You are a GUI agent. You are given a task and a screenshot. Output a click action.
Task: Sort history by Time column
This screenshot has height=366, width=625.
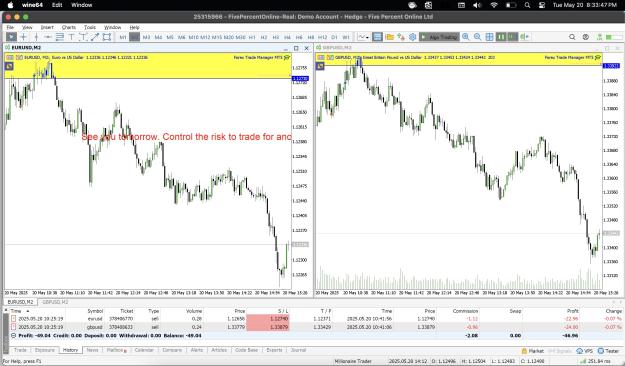pos(16,311)
